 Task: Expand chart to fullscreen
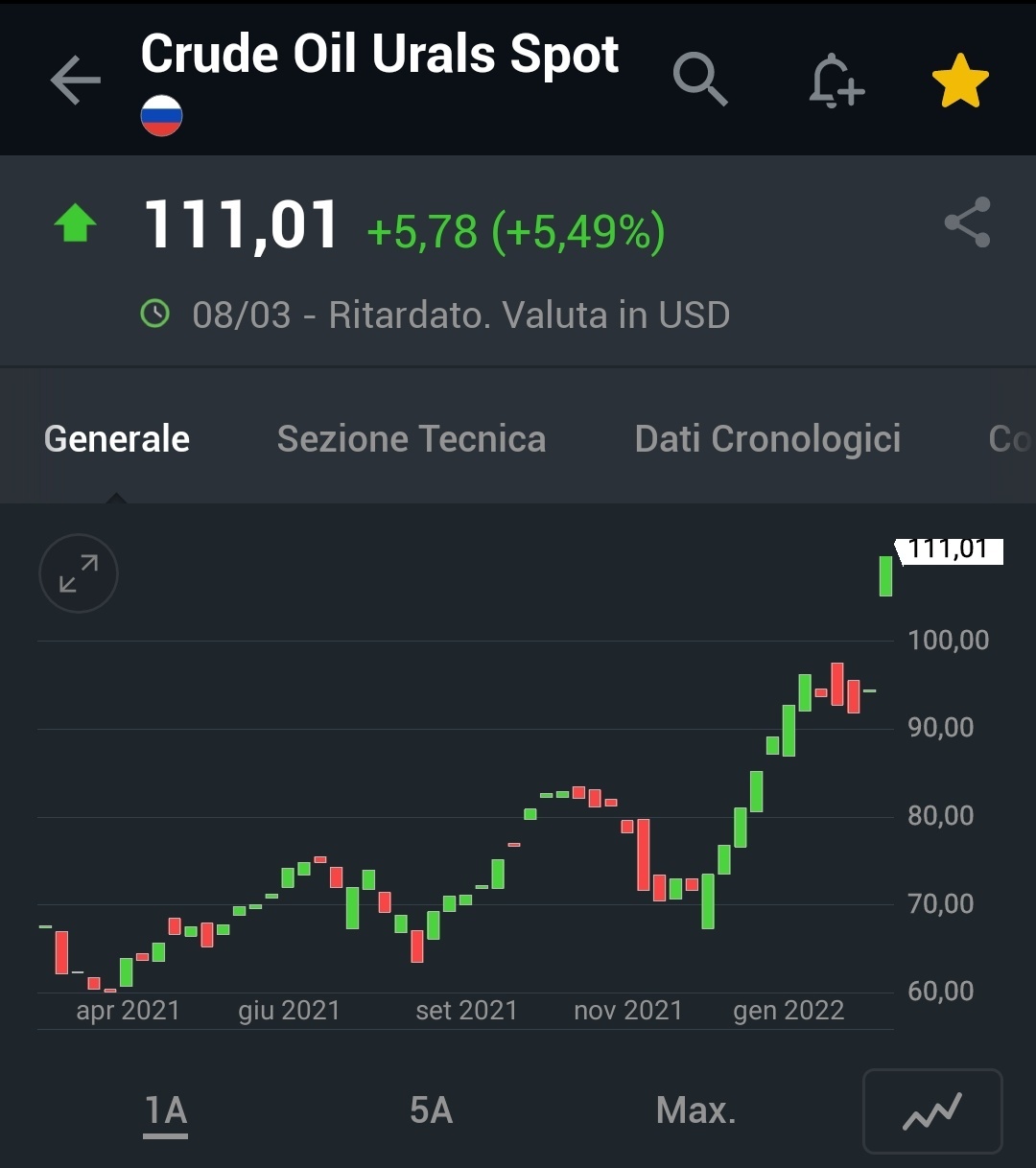pos(79,573)
